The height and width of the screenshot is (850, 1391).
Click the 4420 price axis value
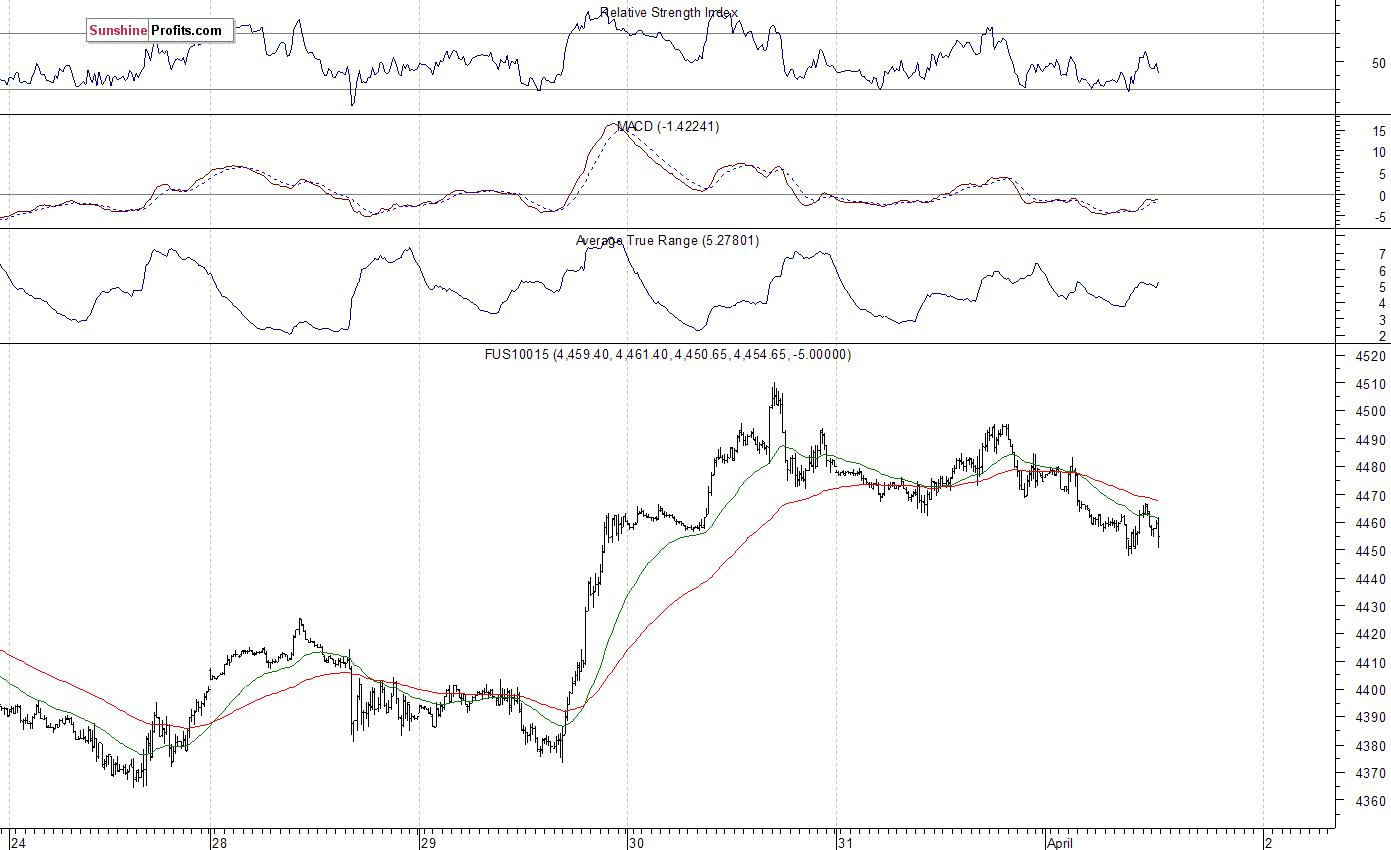1369,635
